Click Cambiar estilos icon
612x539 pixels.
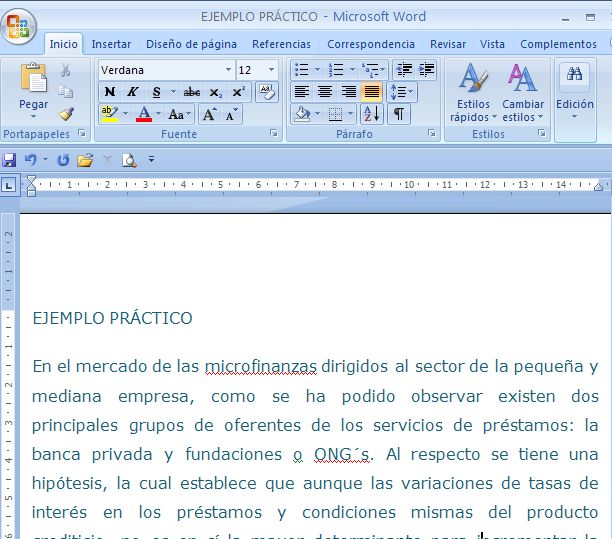(523, 78)
